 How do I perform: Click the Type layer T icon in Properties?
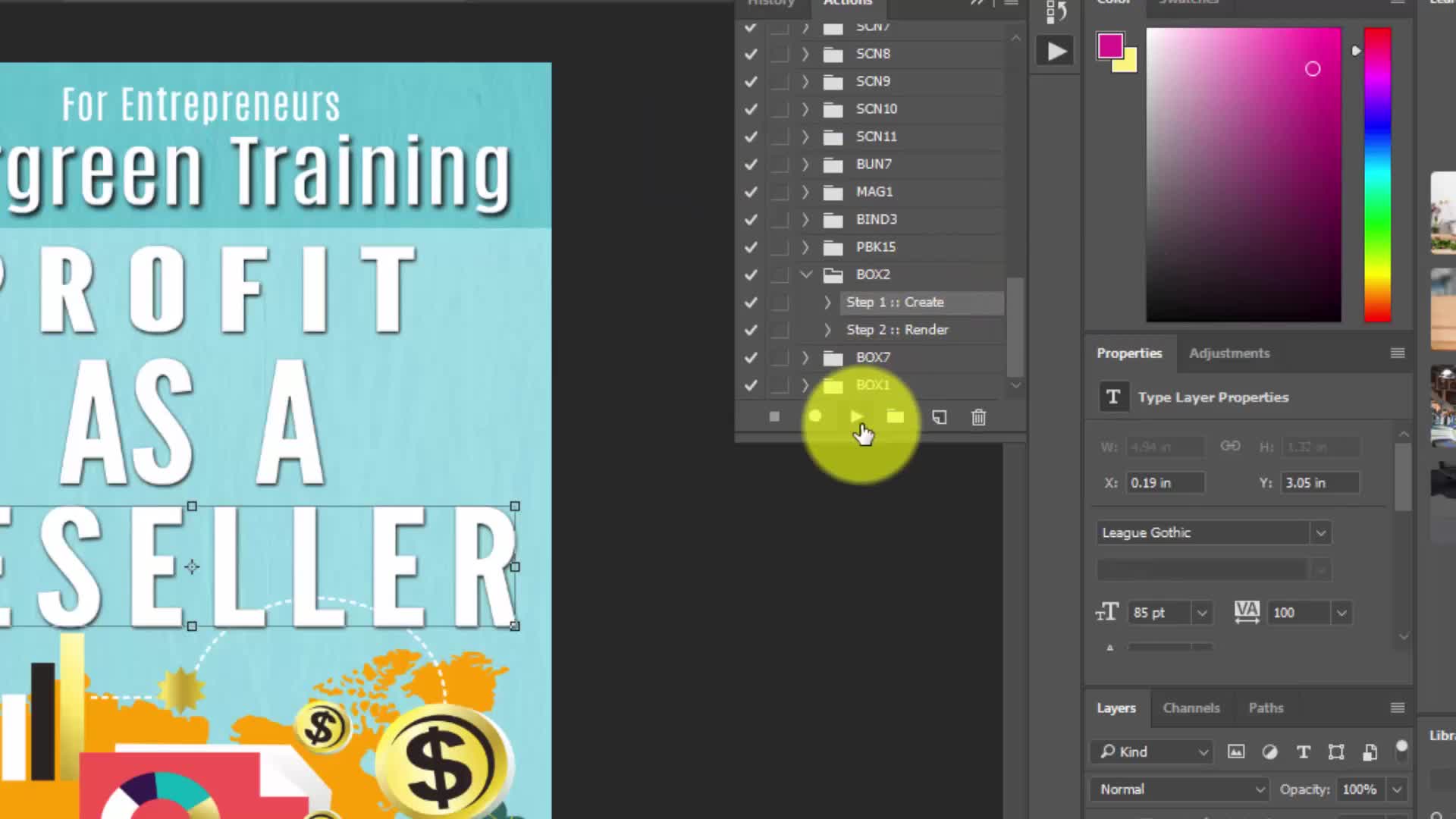click(1113, 397)
